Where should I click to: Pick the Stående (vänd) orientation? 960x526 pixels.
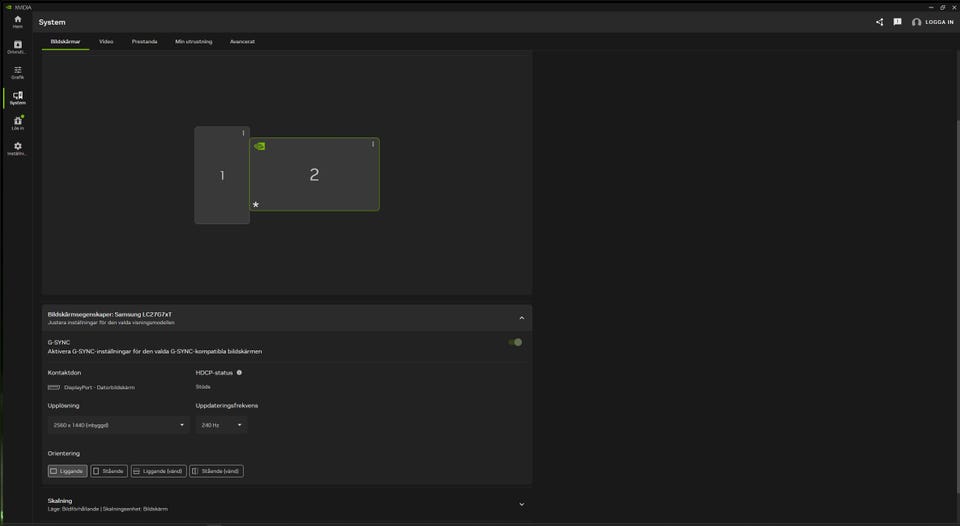pos(216,471)
